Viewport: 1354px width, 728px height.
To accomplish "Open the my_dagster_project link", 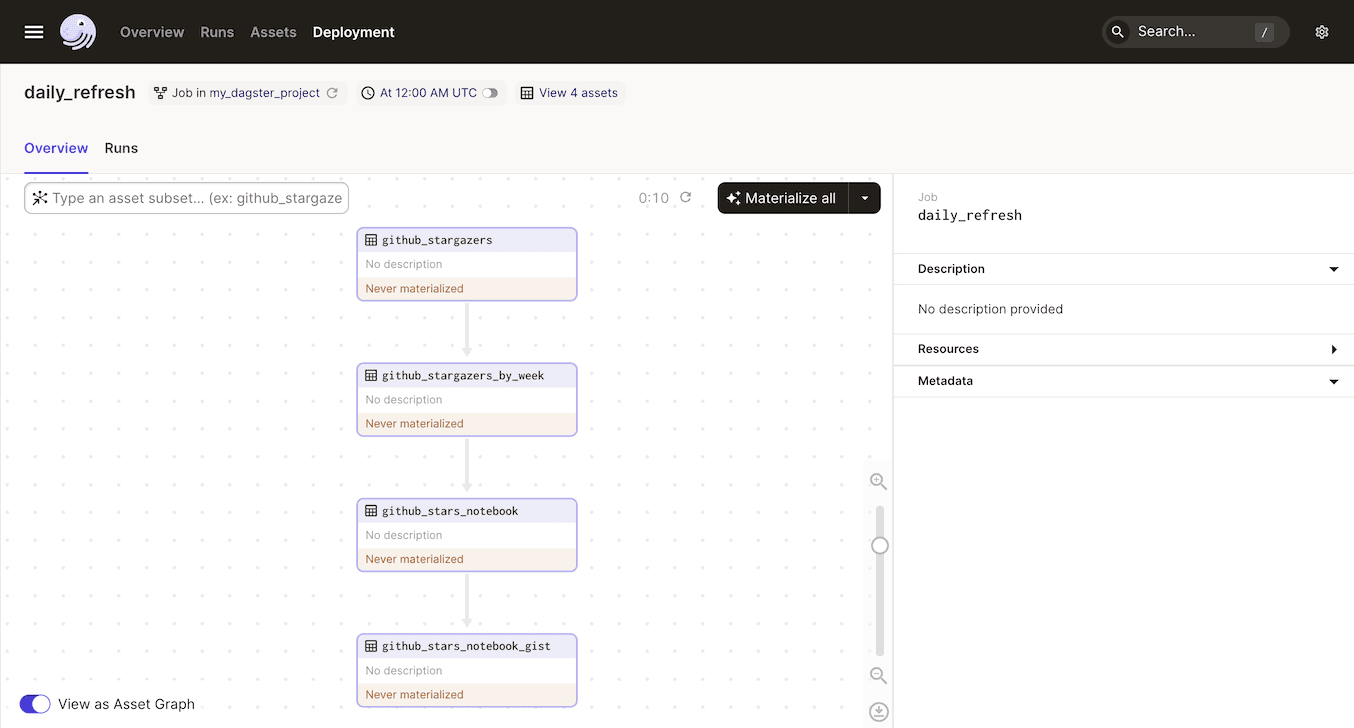I will [x=265, y=93].
